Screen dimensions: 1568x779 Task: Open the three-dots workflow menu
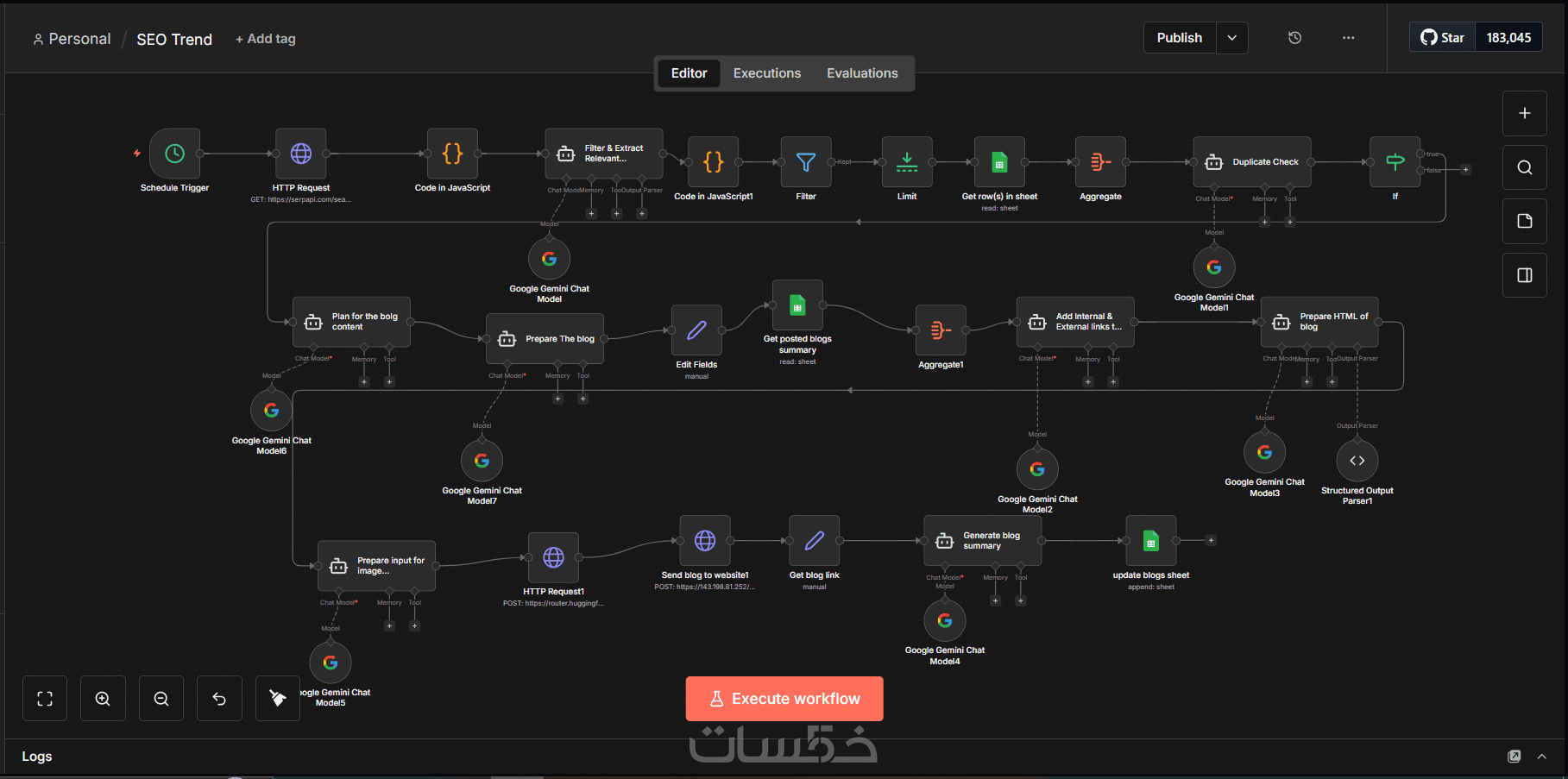pyautogui.click(x=1348, y=38)
